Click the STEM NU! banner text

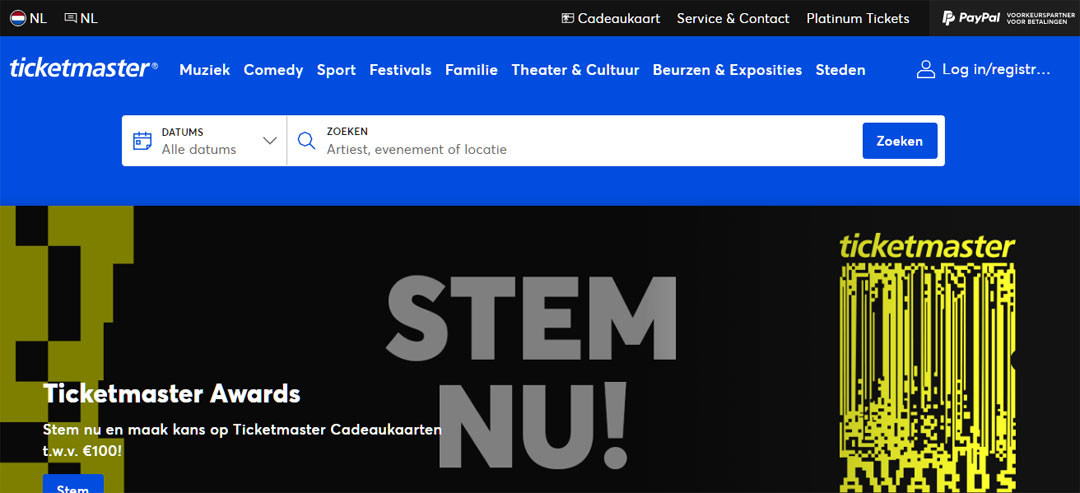coord(531,373)
